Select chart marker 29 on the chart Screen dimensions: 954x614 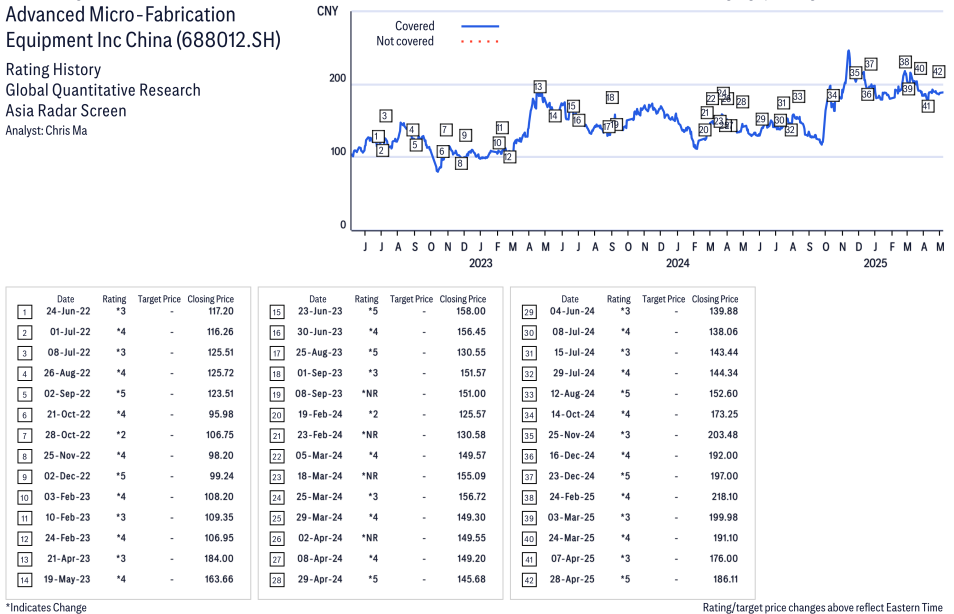762,119
